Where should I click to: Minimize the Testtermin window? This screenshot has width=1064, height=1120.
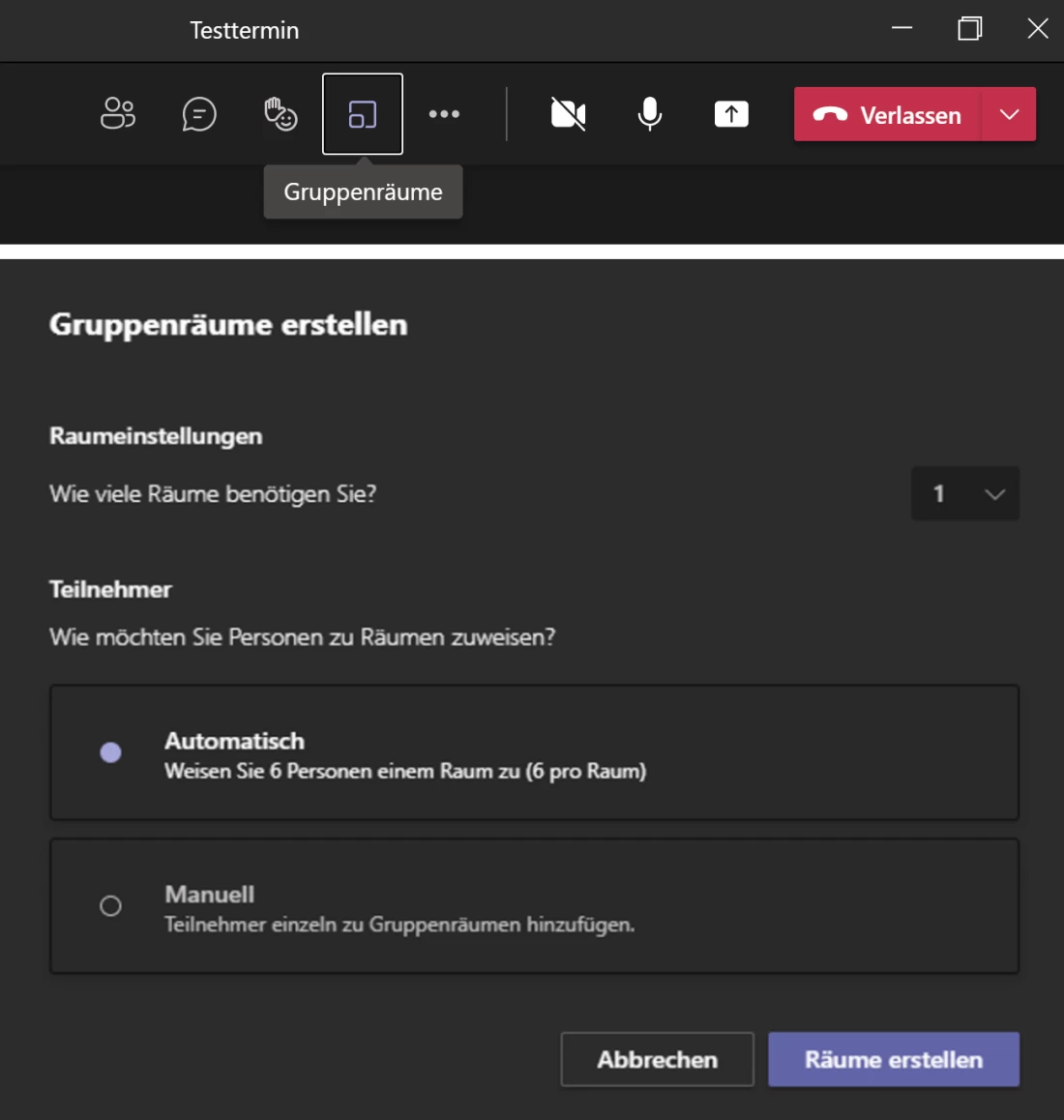(901, 30)
